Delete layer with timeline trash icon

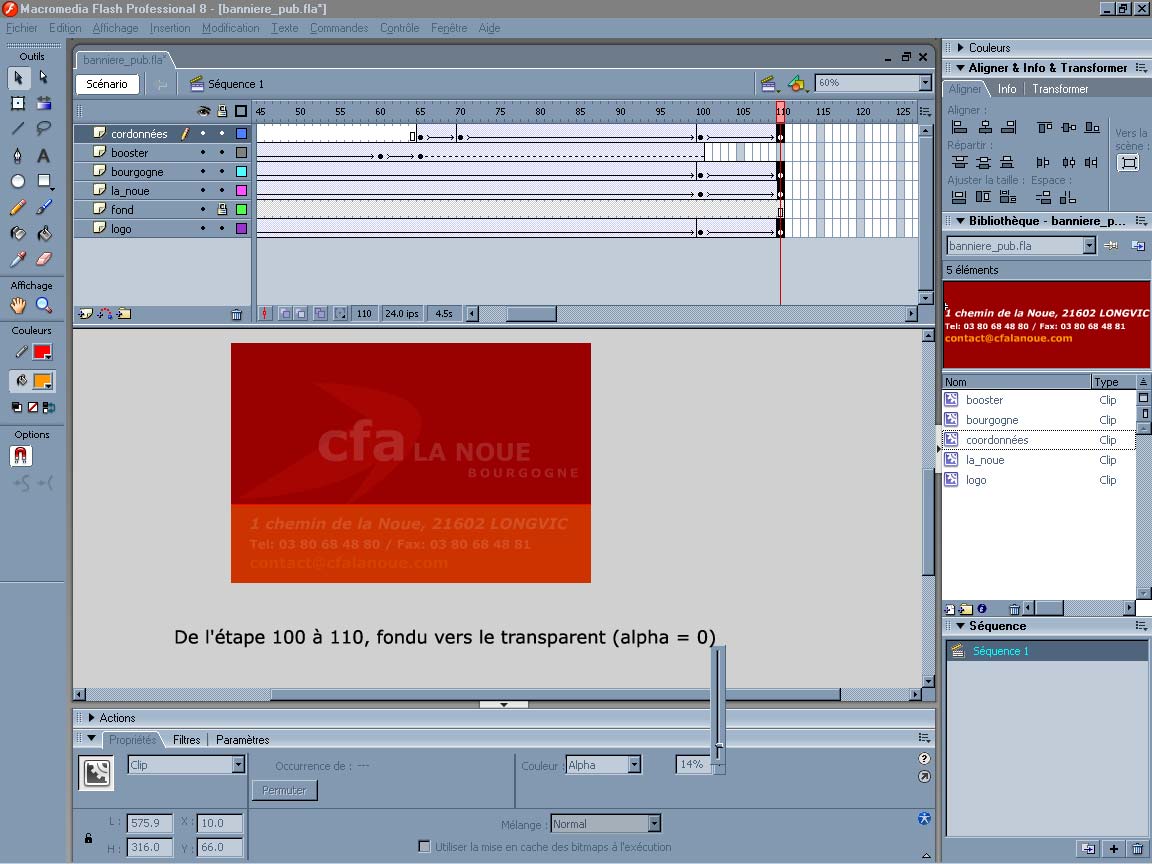click(237, 314)
